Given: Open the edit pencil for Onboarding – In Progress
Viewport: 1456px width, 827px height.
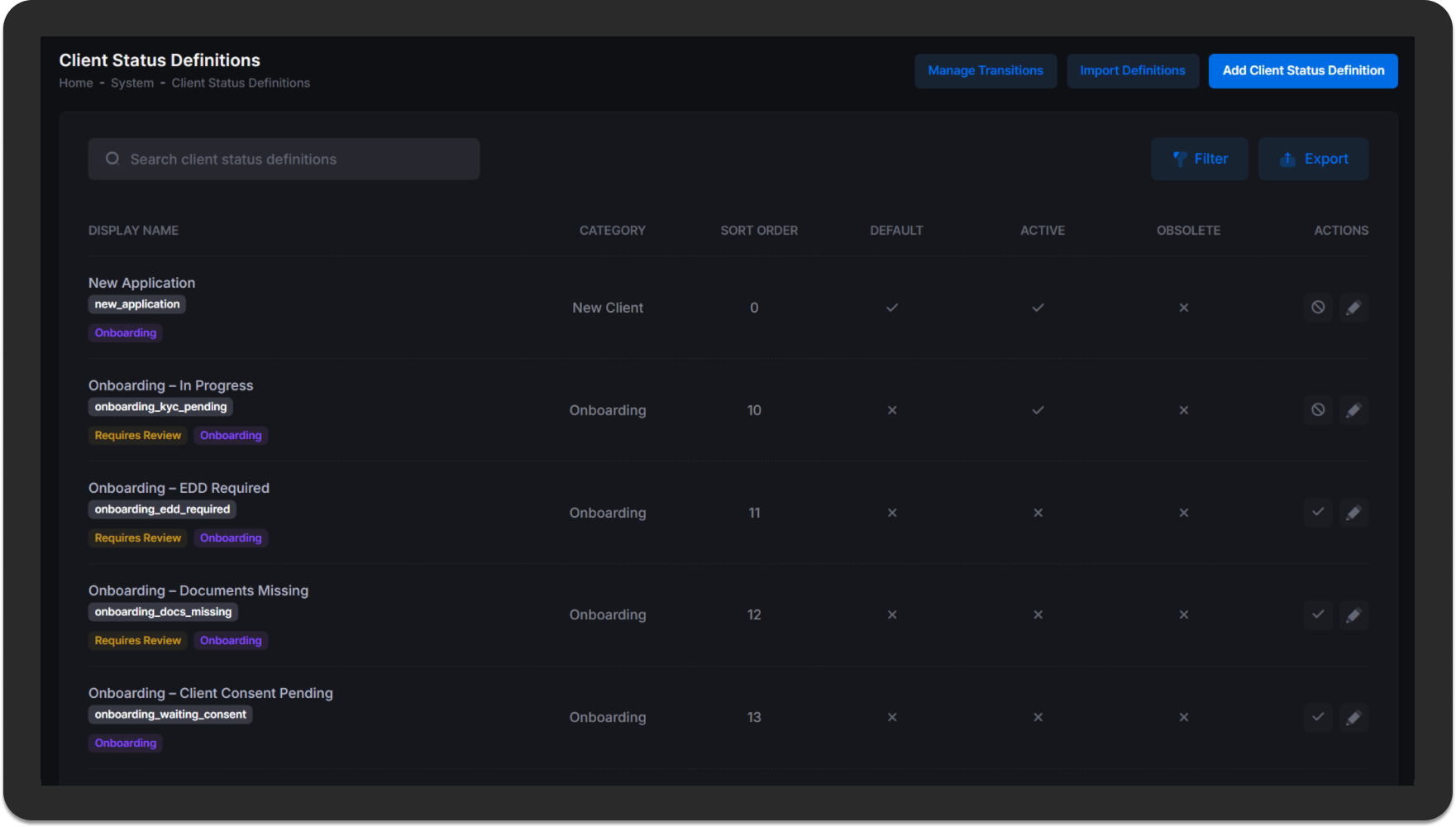Looking at the screenshot, I should (x=1353, y=409).
